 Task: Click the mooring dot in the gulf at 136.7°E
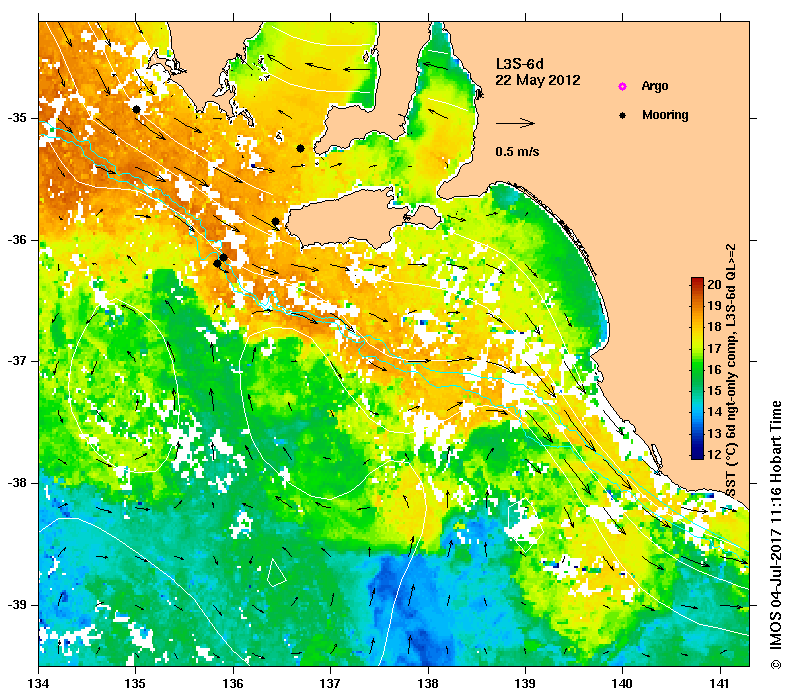point(300,148)
